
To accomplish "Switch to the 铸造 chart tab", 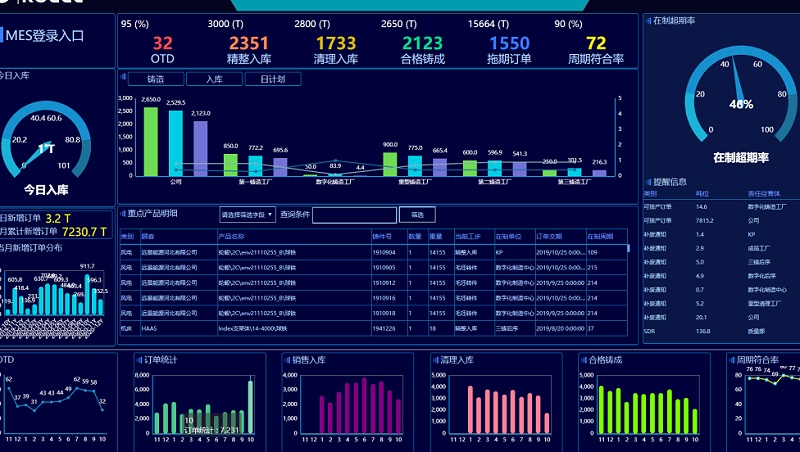I will (x=155, y=79).
